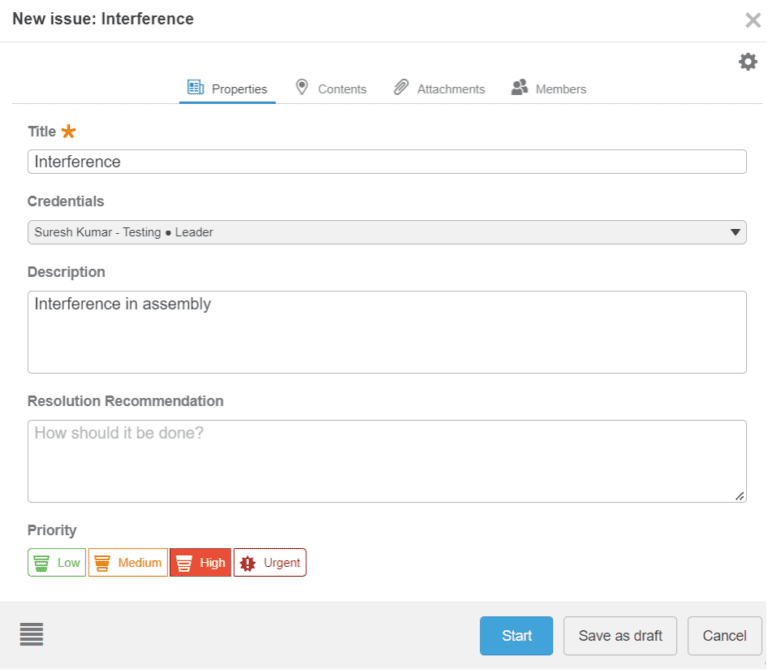The image size is (768, 670).
Task: Set priority to Medium
Action: 128,563
